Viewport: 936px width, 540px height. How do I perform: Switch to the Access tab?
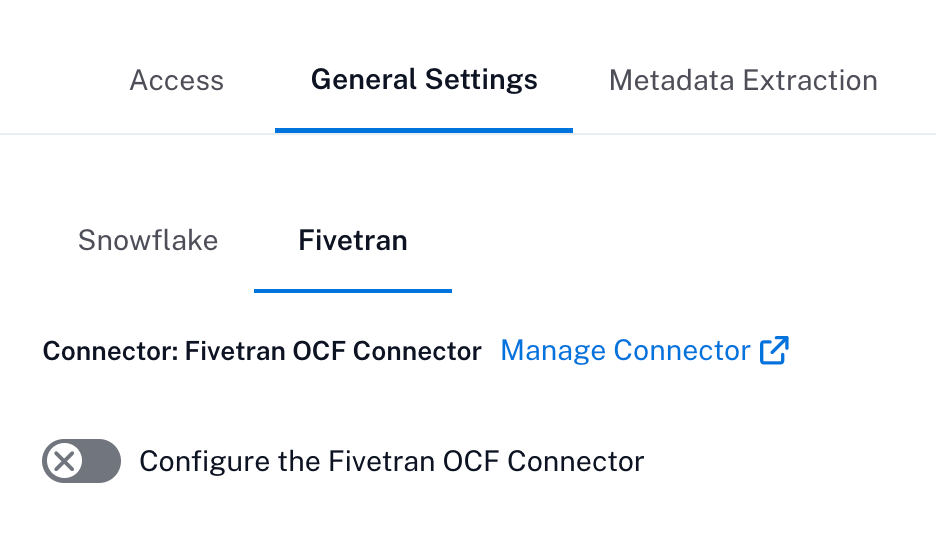(177, 81)
